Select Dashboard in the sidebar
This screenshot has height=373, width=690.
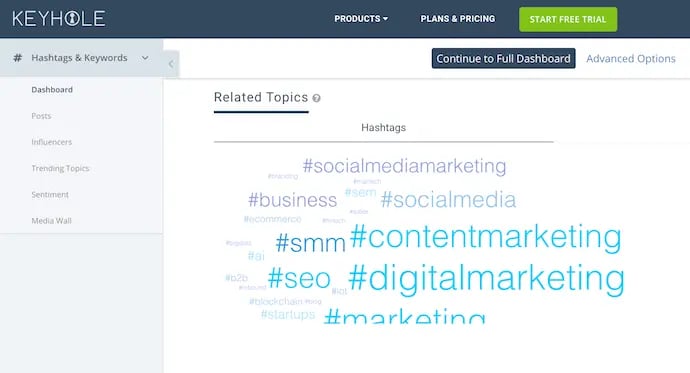coord(52,90)
